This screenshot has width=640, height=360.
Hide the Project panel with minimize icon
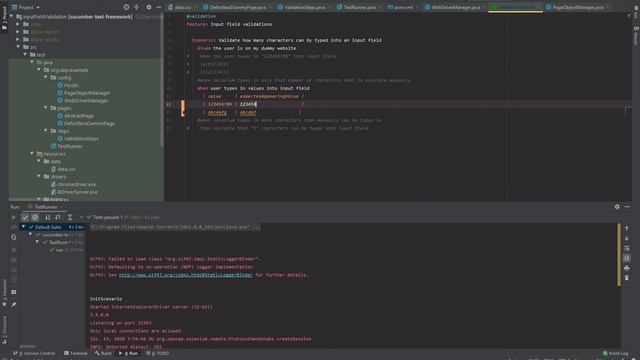(x=158, y=7)
